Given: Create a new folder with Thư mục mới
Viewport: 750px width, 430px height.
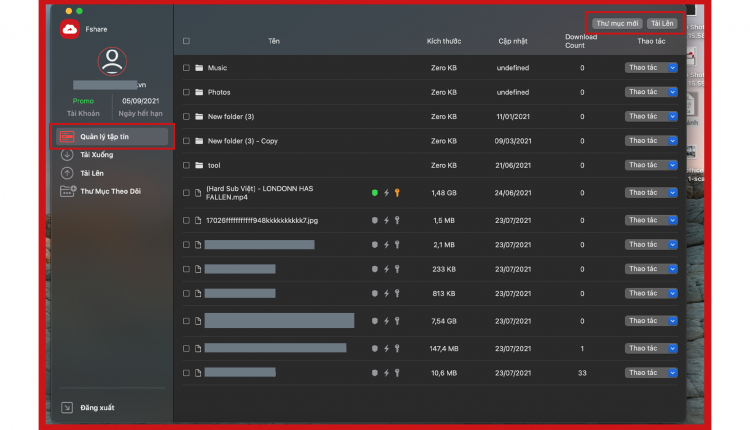Looking at the screenshot, I should (617, 23).
